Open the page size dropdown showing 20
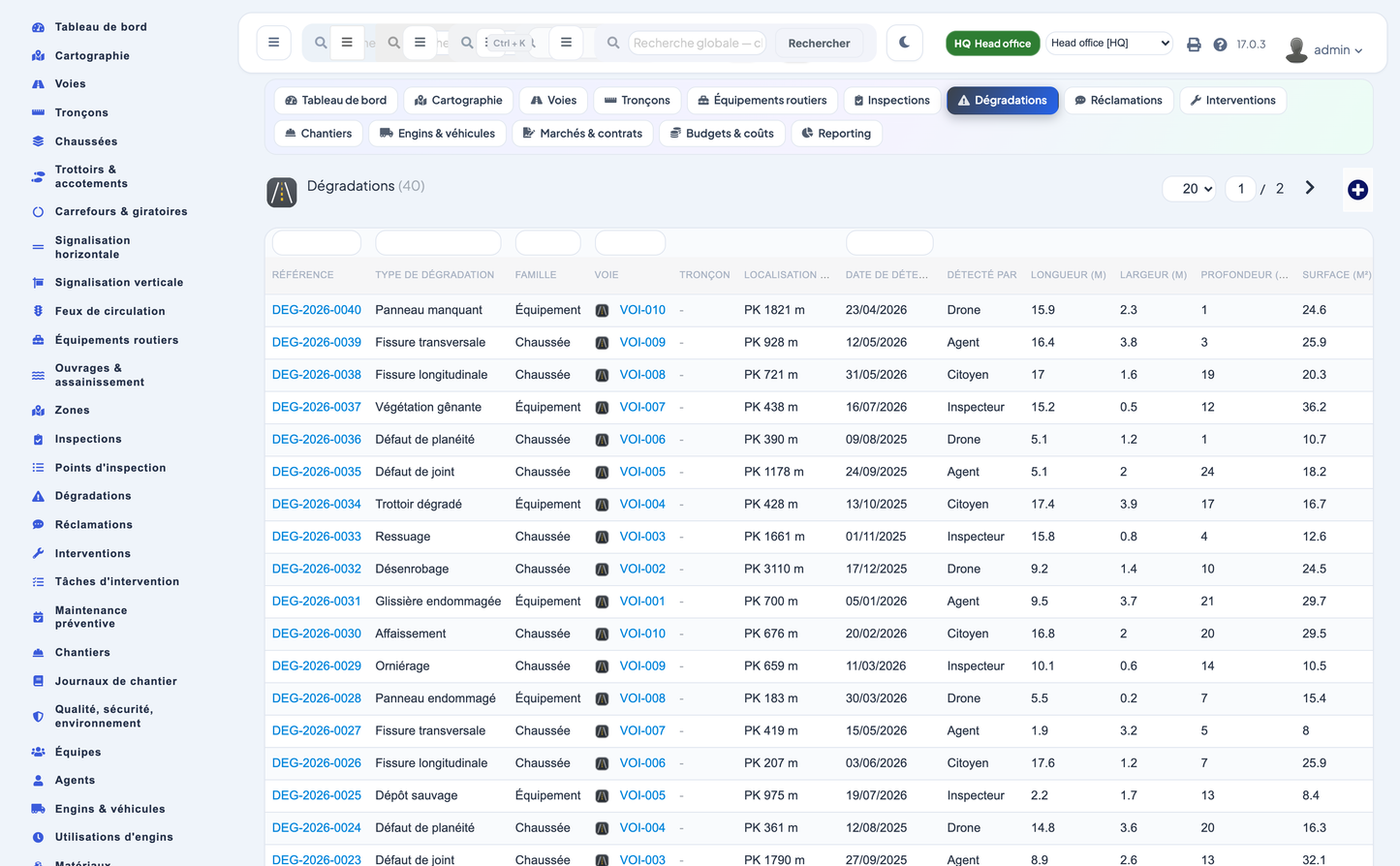 (1190, 189)
